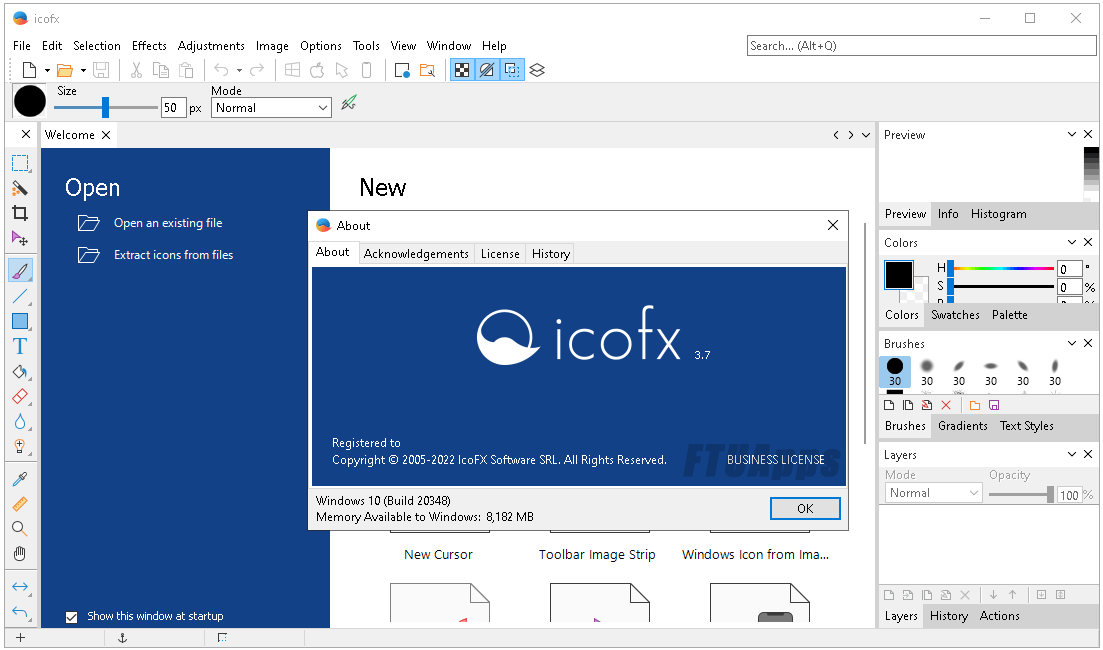1103x650 pixels.
Task: Switch to the Swatches tab
Action: [x=955, y=315]
